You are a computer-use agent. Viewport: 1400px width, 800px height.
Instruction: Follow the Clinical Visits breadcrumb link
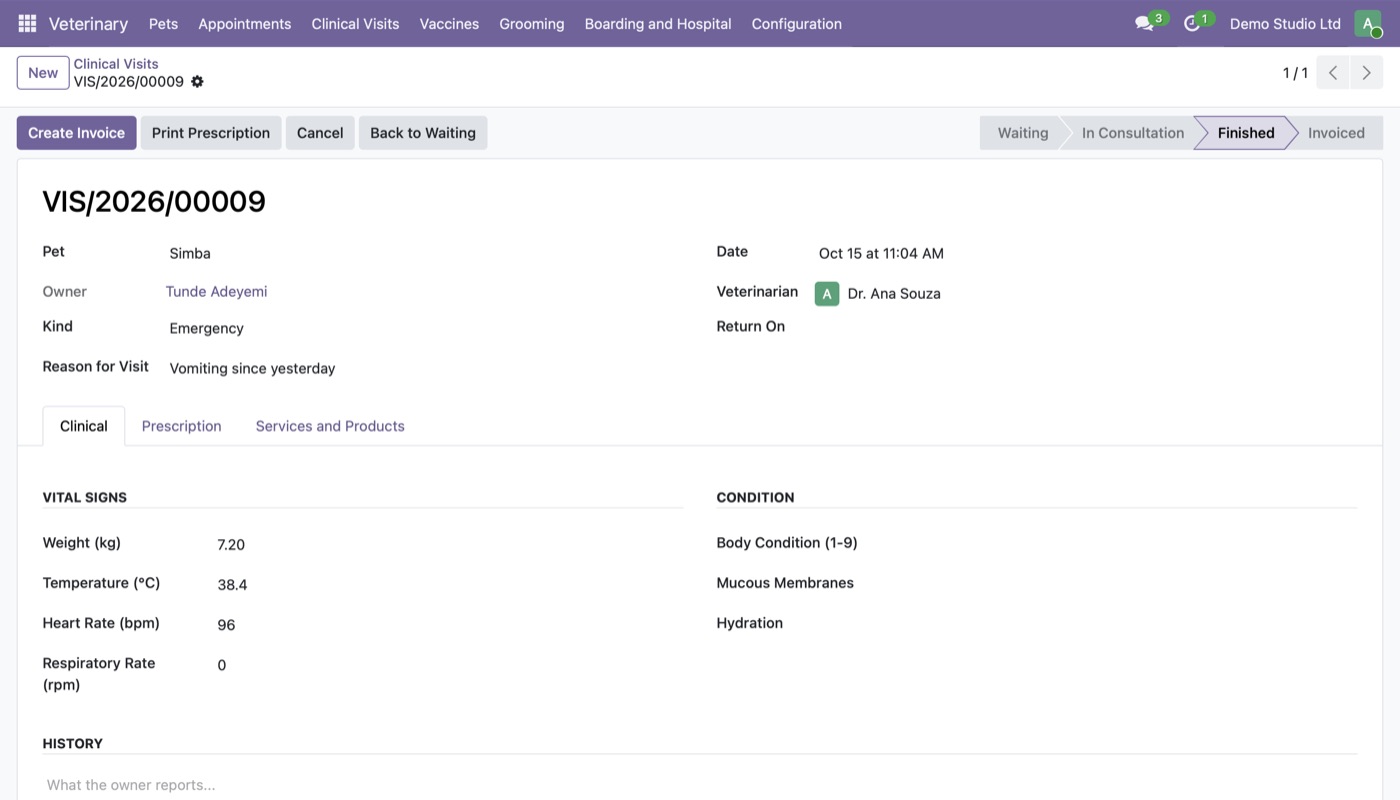pyautogui.click(x=116, y=63)
